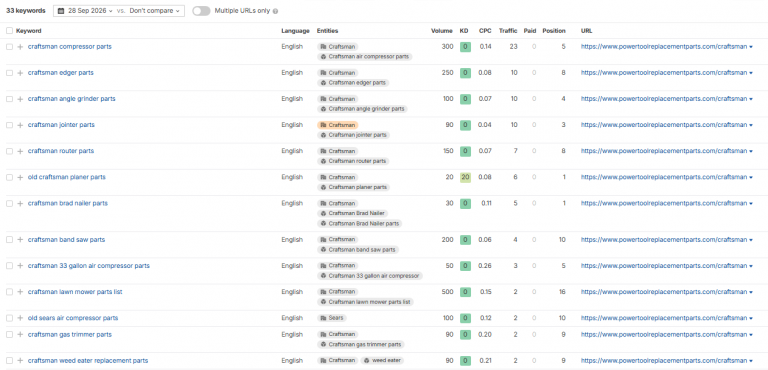Image resolution: width=768 pixels, height=370 pixels.
Task: Open the old craftsman planer parts keyword link
Action: pos(67,177)
